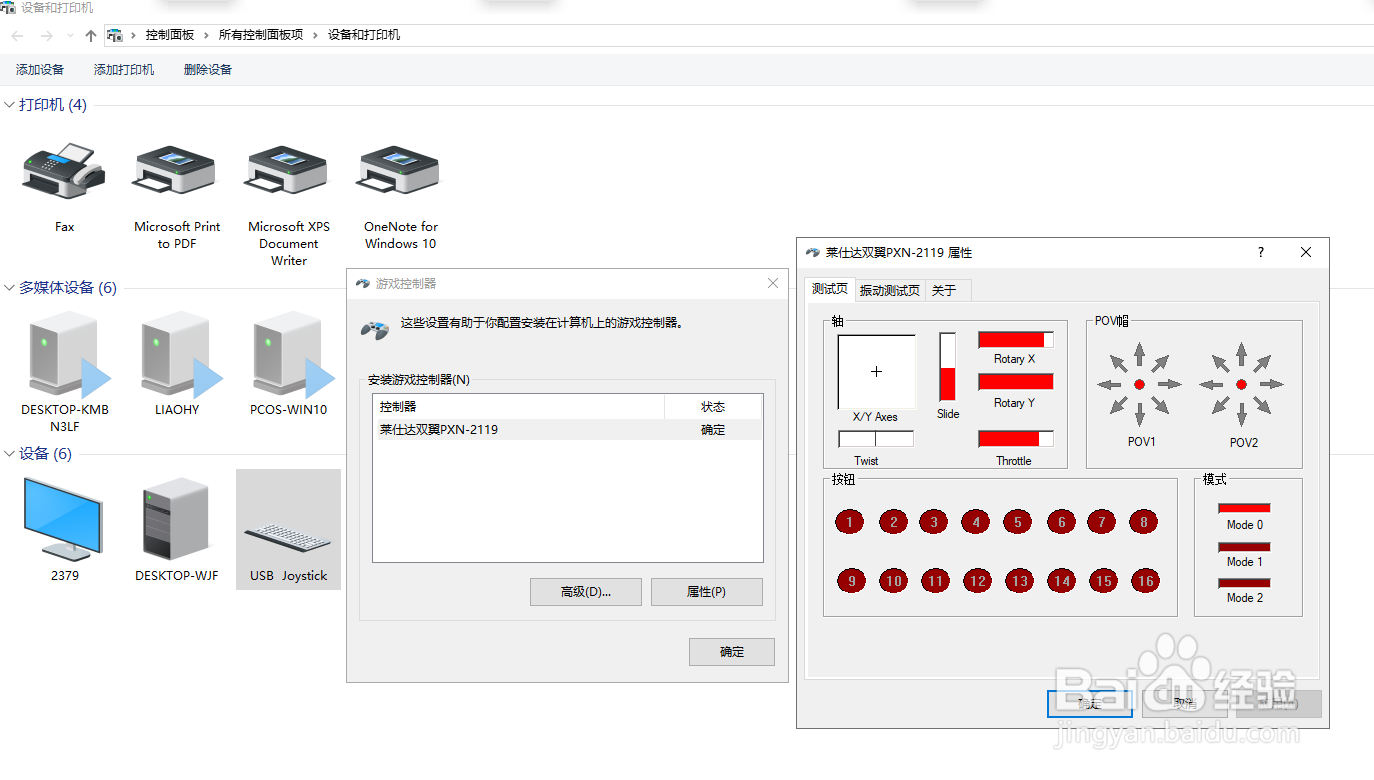Switch to 测试页 tab
The image size is (1374, 780).
coord(830,289)
